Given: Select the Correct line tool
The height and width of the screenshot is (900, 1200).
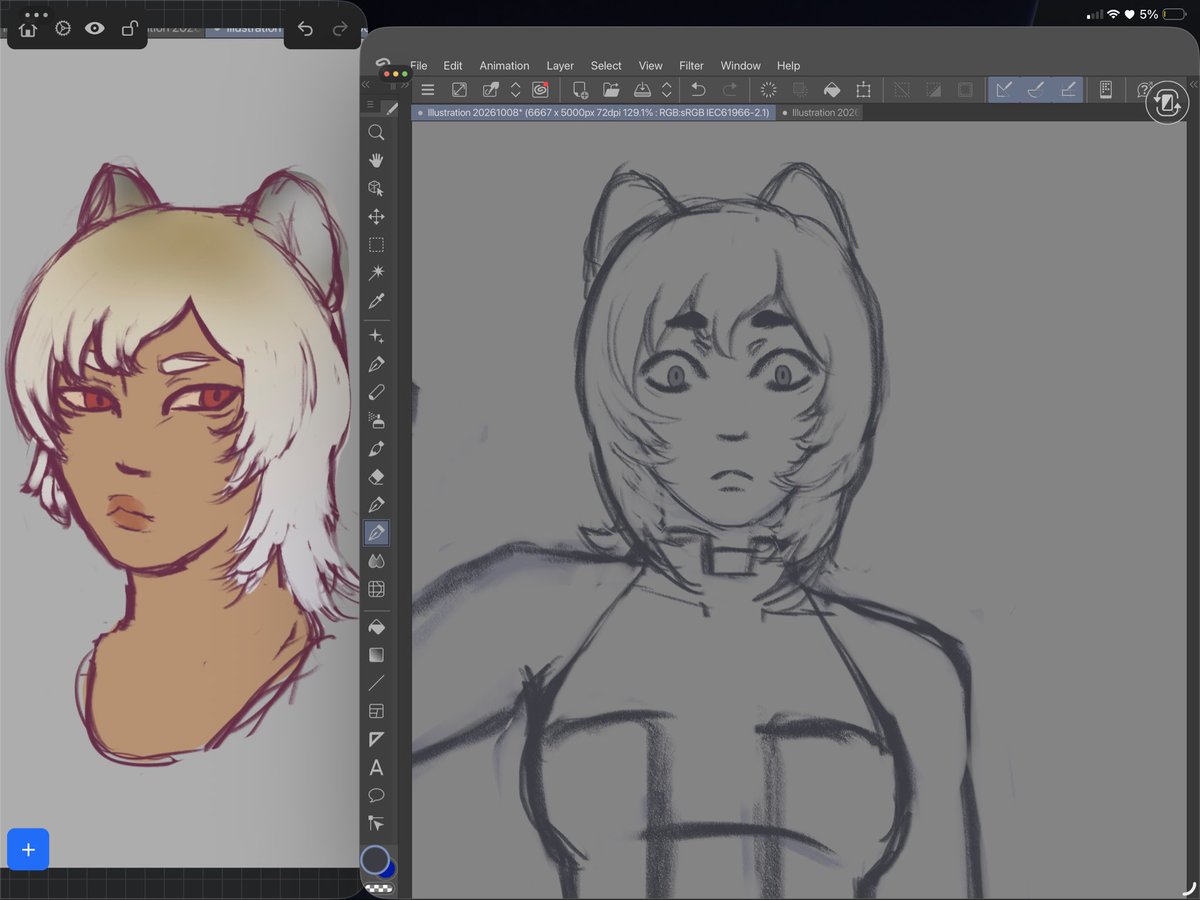Looking at the screenshot, I should (376, 824).
